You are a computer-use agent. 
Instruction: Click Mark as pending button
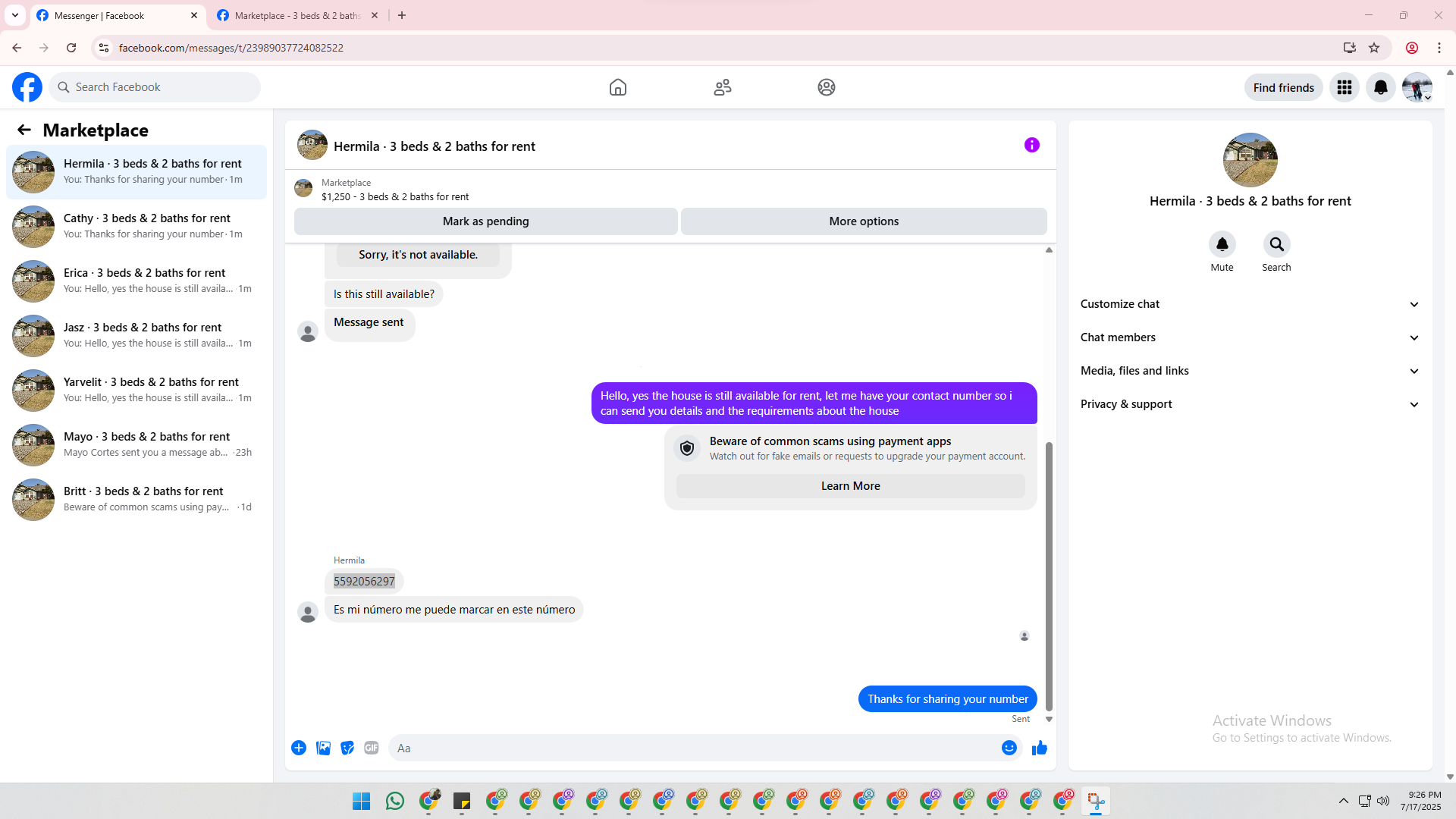[486, 221]
